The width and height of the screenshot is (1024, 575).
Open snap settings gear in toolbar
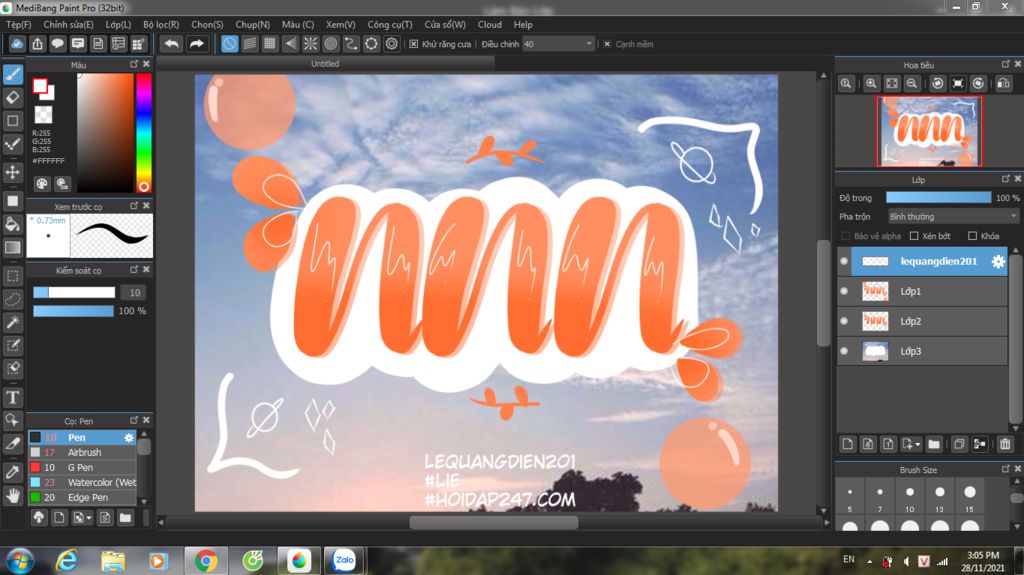tap(392, 44)
